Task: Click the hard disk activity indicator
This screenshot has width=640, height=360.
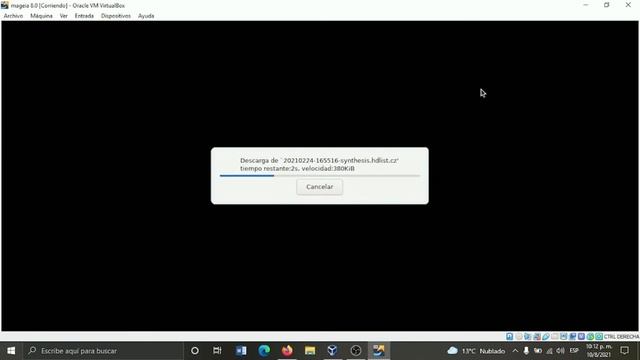Action: pyautogui.click(x=509, y=336)
